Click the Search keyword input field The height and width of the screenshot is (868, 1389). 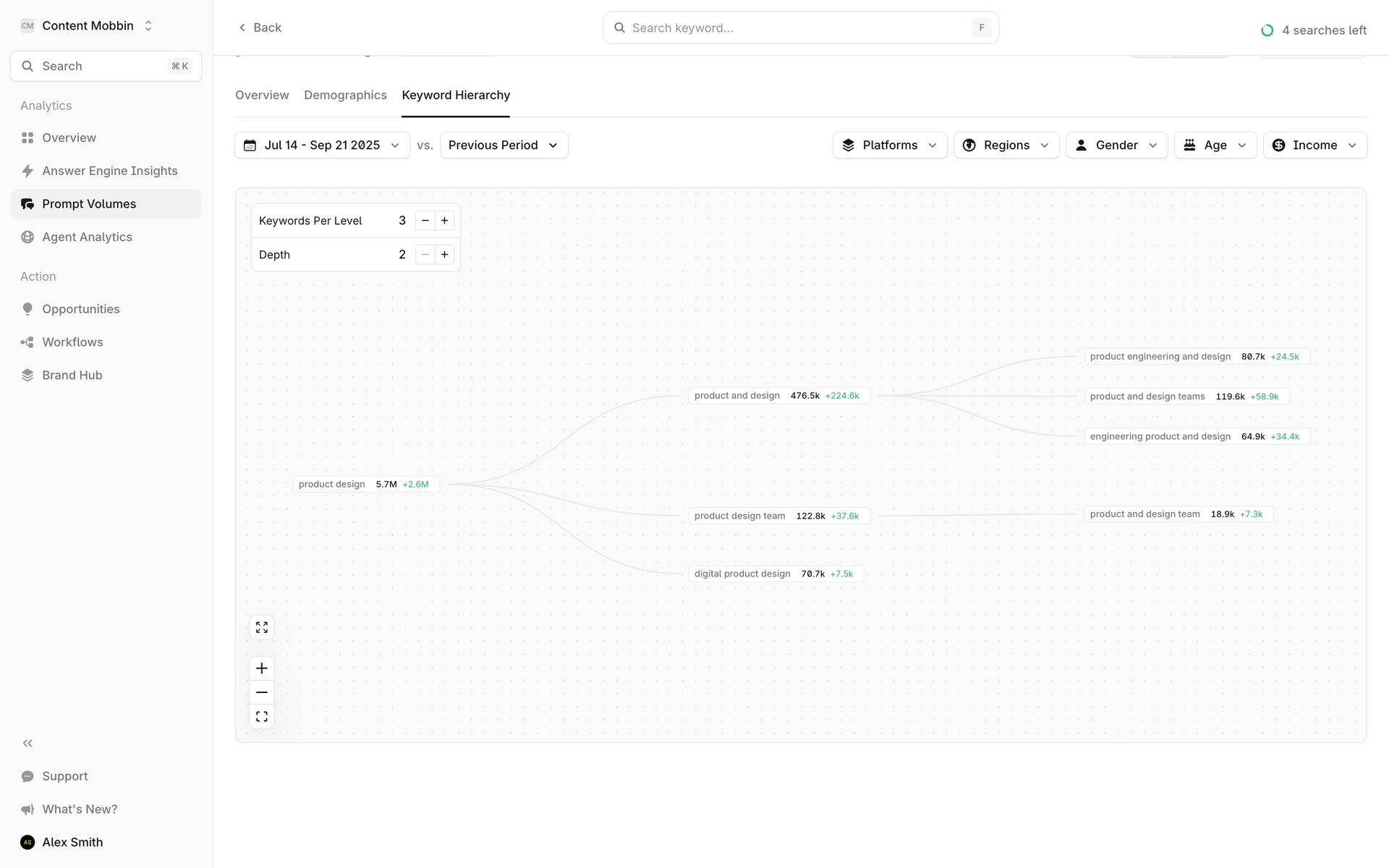[x=796, y=28]
